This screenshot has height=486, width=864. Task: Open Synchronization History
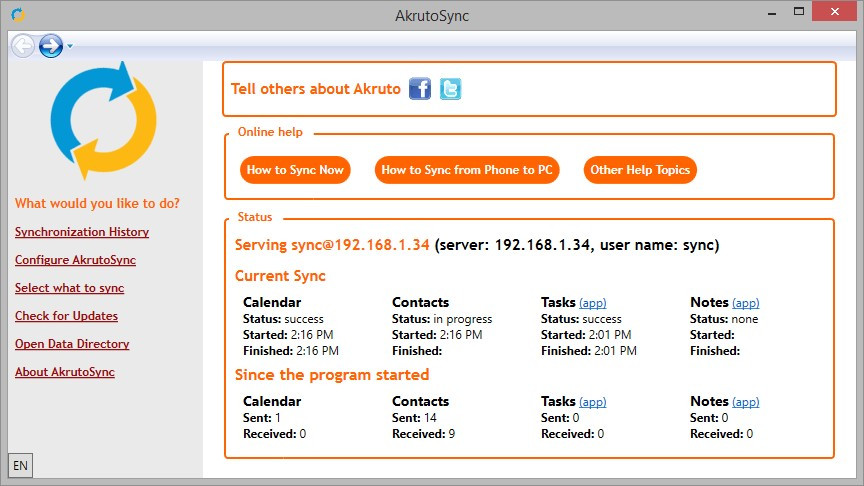click(x=82, y=232)
